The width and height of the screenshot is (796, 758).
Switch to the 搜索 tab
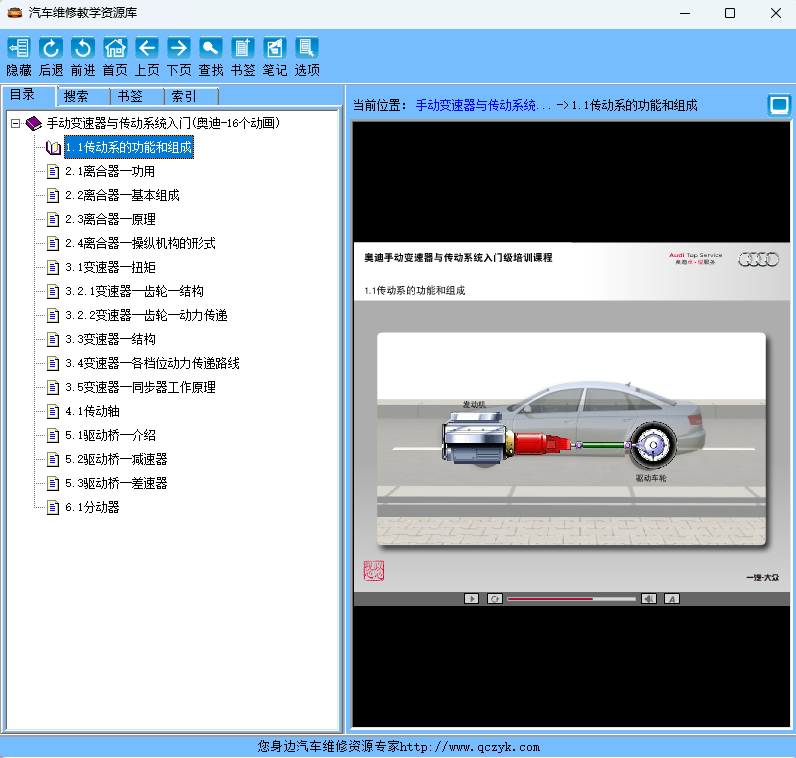tap(84, 96)
